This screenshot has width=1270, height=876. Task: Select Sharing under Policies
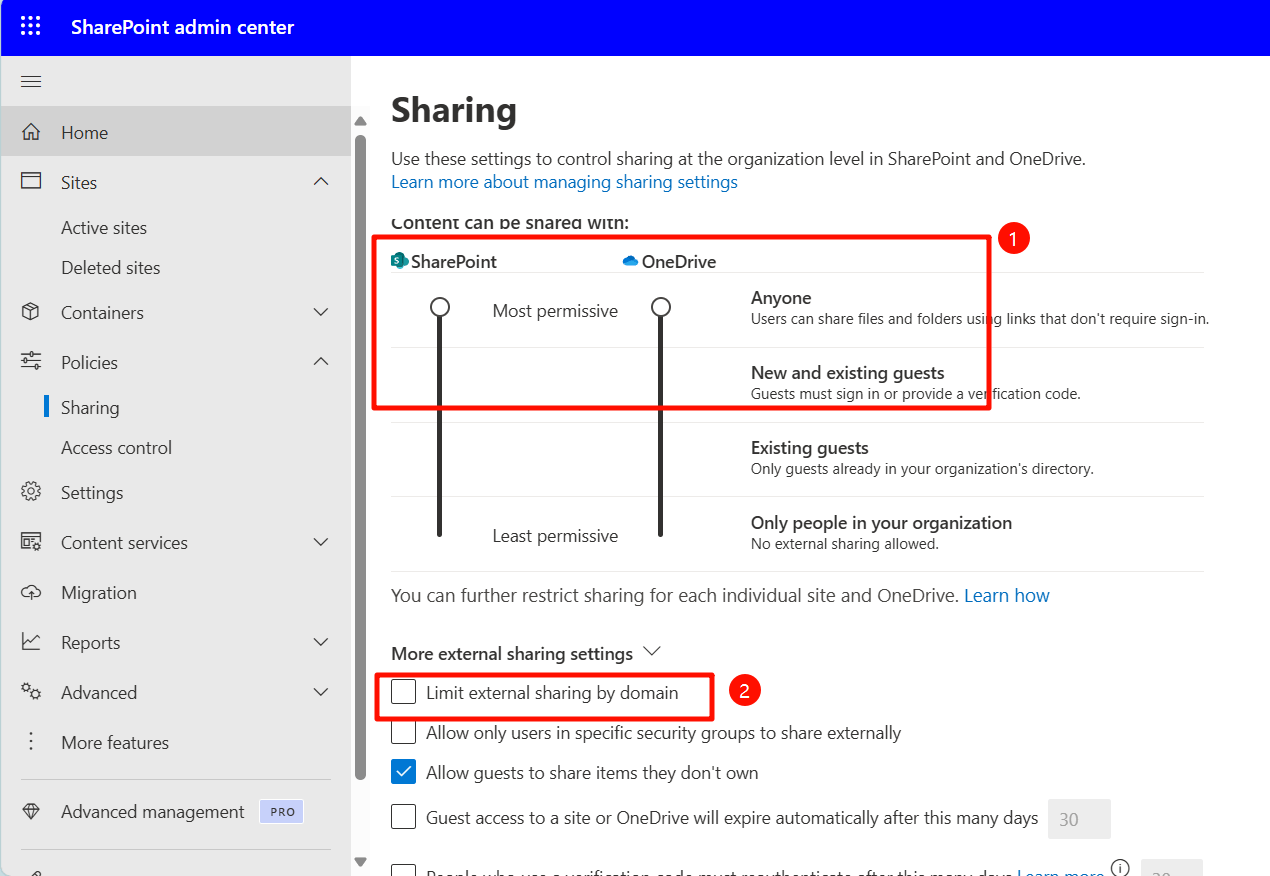[90, 407]
